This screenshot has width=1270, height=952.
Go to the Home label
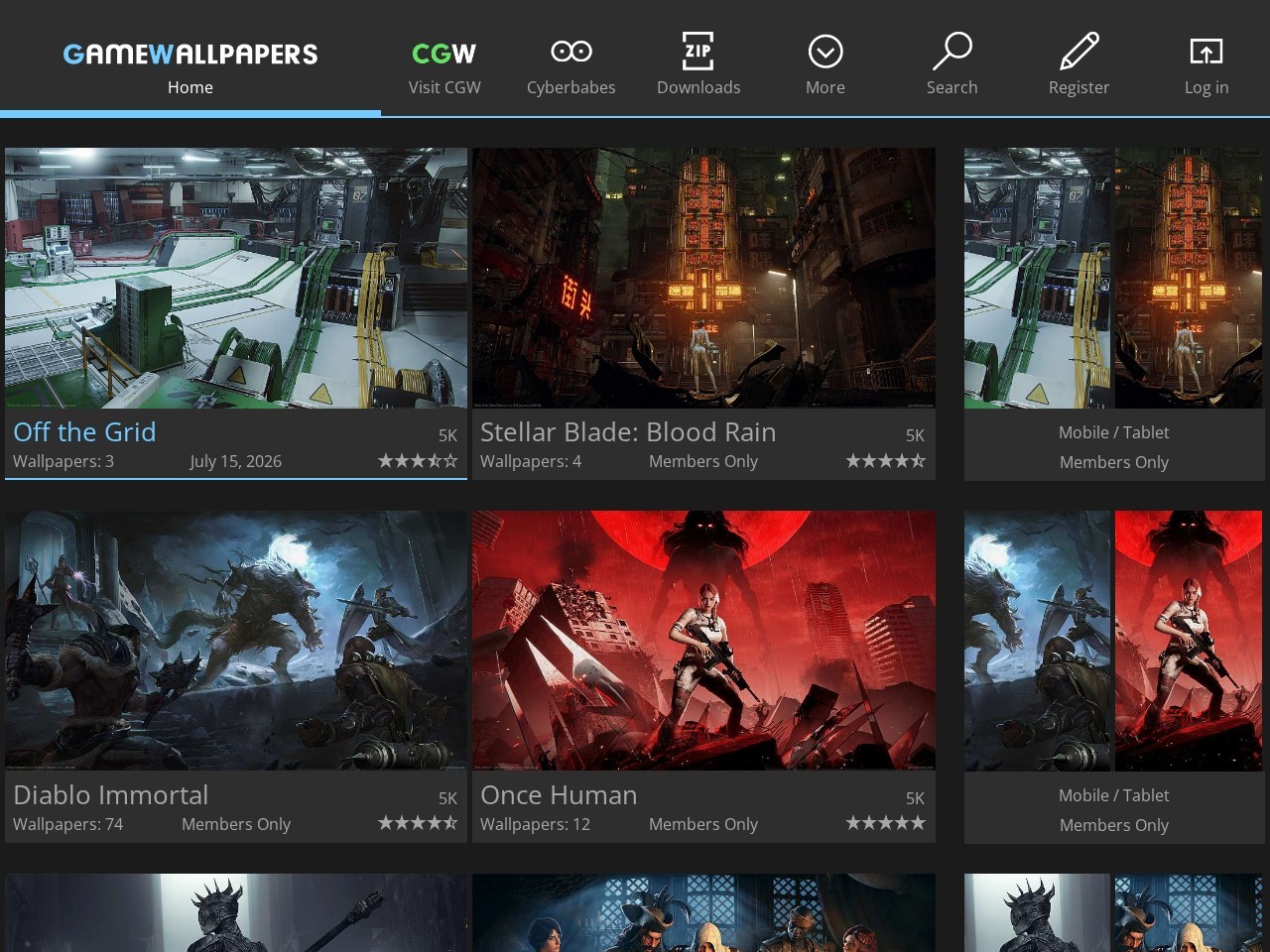coord(190,87)
